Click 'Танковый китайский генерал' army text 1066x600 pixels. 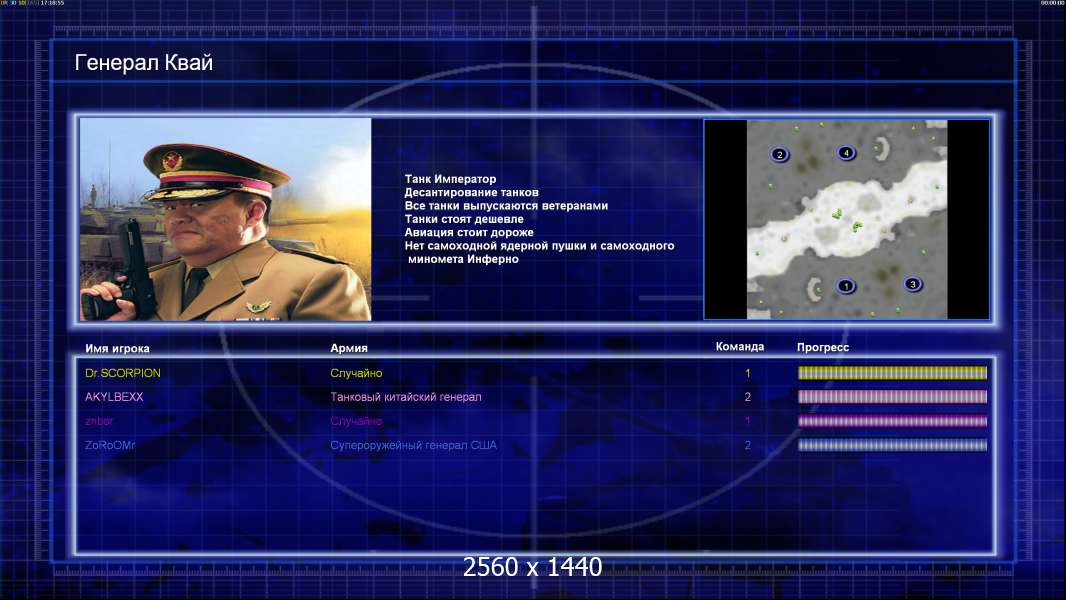[x=406, y=397]
